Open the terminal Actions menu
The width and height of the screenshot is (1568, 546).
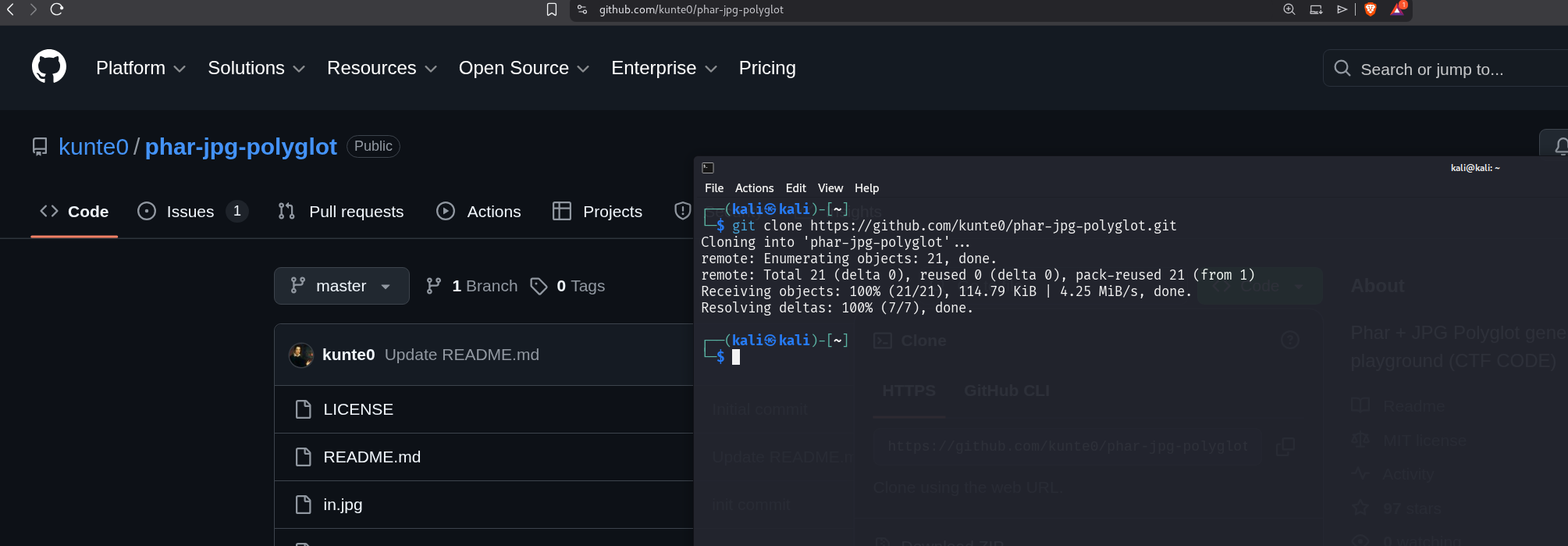(754, 188)
